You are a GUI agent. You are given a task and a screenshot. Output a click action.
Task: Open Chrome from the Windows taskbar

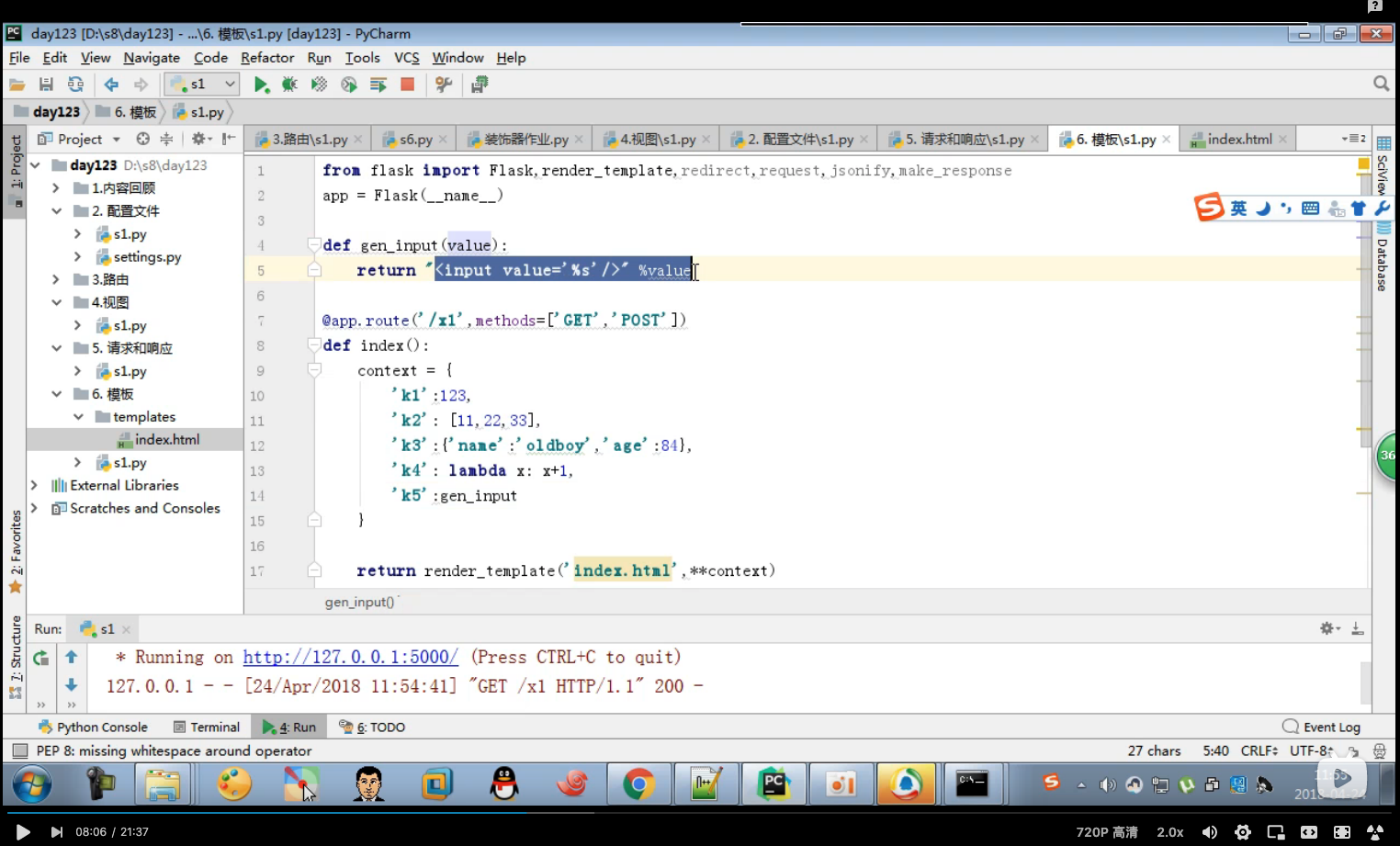coord(638,784)
